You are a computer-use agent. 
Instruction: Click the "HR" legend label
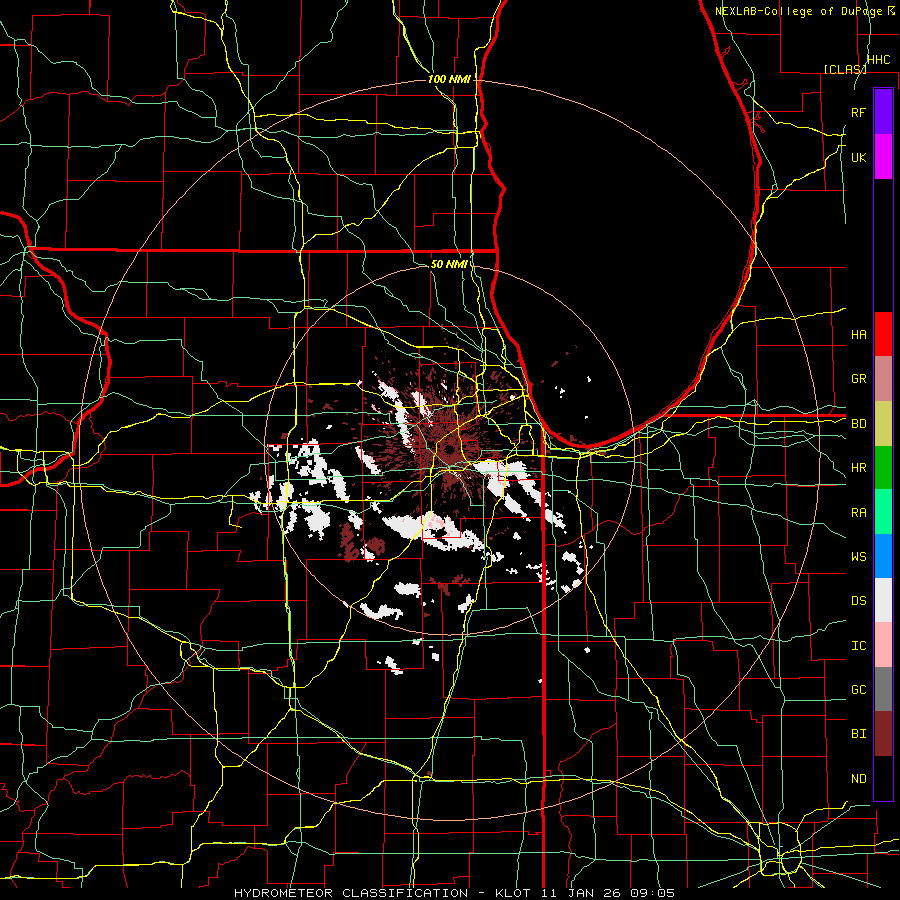tap(858, 468)
